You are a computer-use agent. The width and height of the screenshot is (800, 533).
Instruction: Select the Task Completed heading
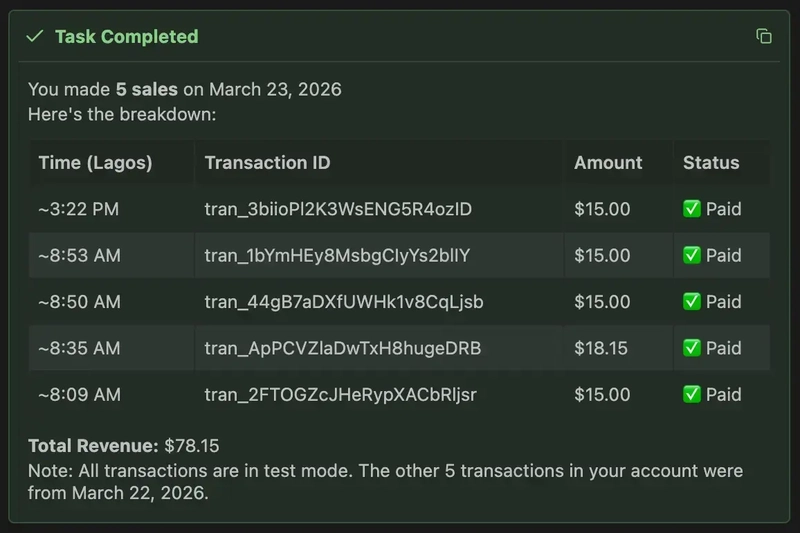point(127,36)
